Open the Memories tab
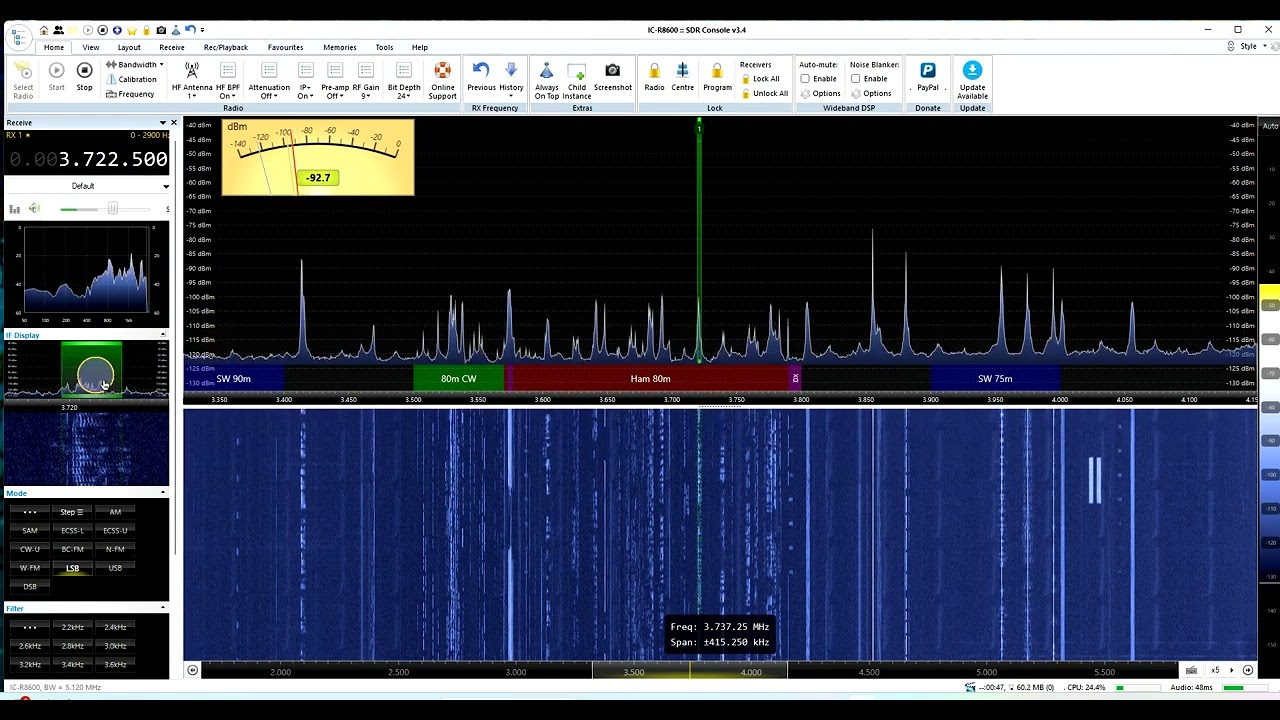 339,47
